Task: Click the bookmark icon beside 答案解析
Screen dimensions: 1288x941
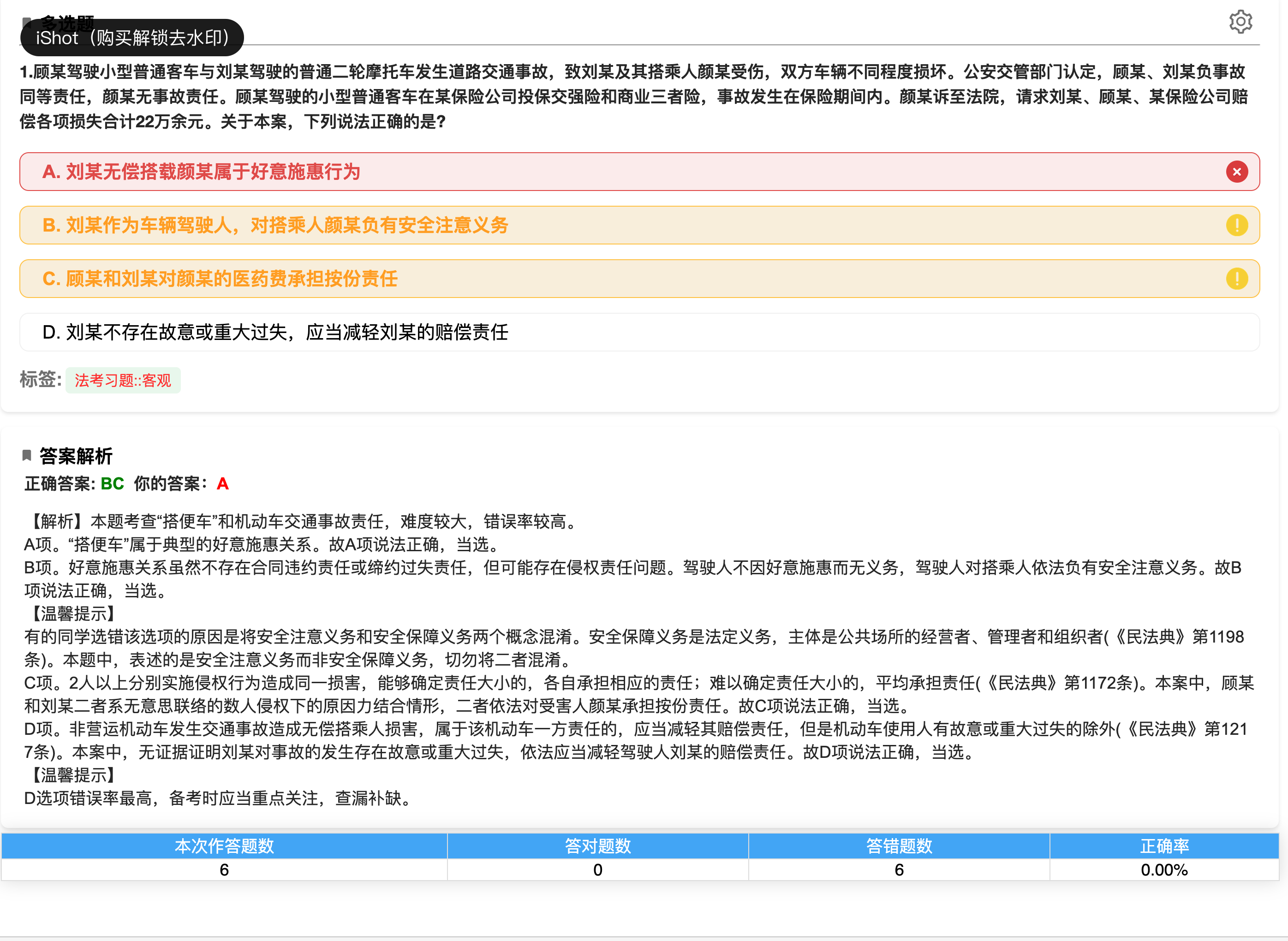Action: click(26, 455)
